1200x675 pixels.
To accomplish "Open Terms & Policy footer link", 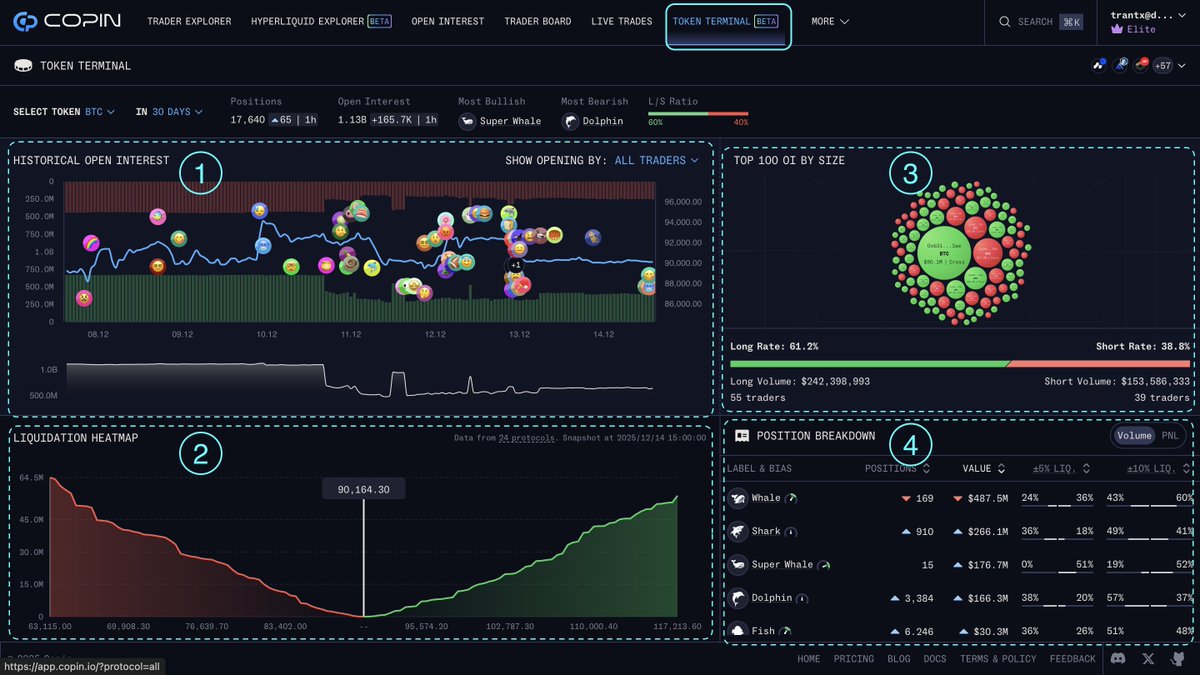I will click(x=998, y=659).
